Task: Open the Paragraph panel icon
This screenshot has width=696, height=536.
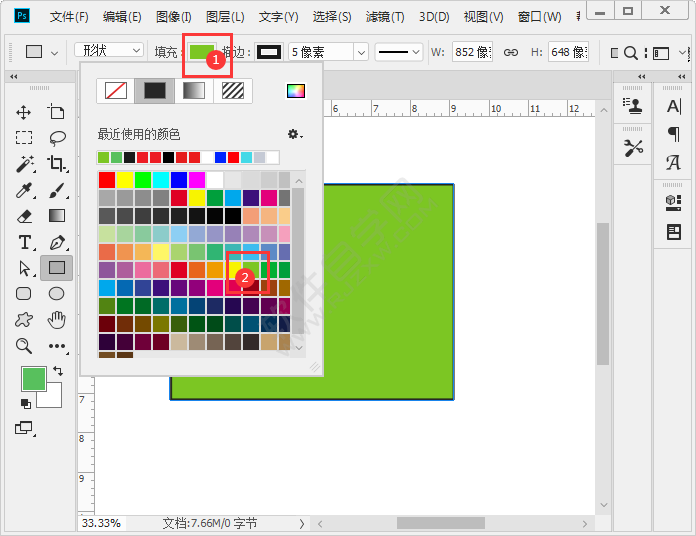Action: 674,134
